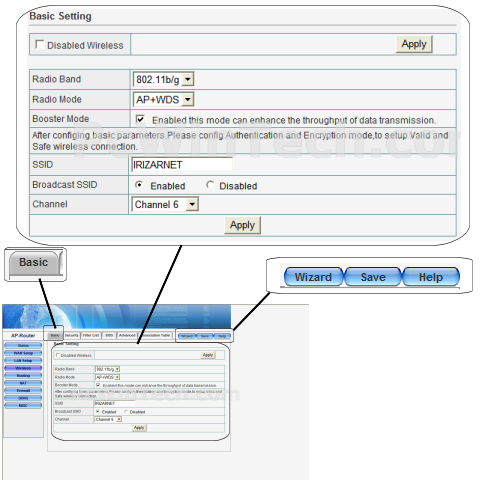Screen dimensions: 480x480
Task: Open Channel 6 dropdown in enlarged panel
Action: tap(165, 204)
